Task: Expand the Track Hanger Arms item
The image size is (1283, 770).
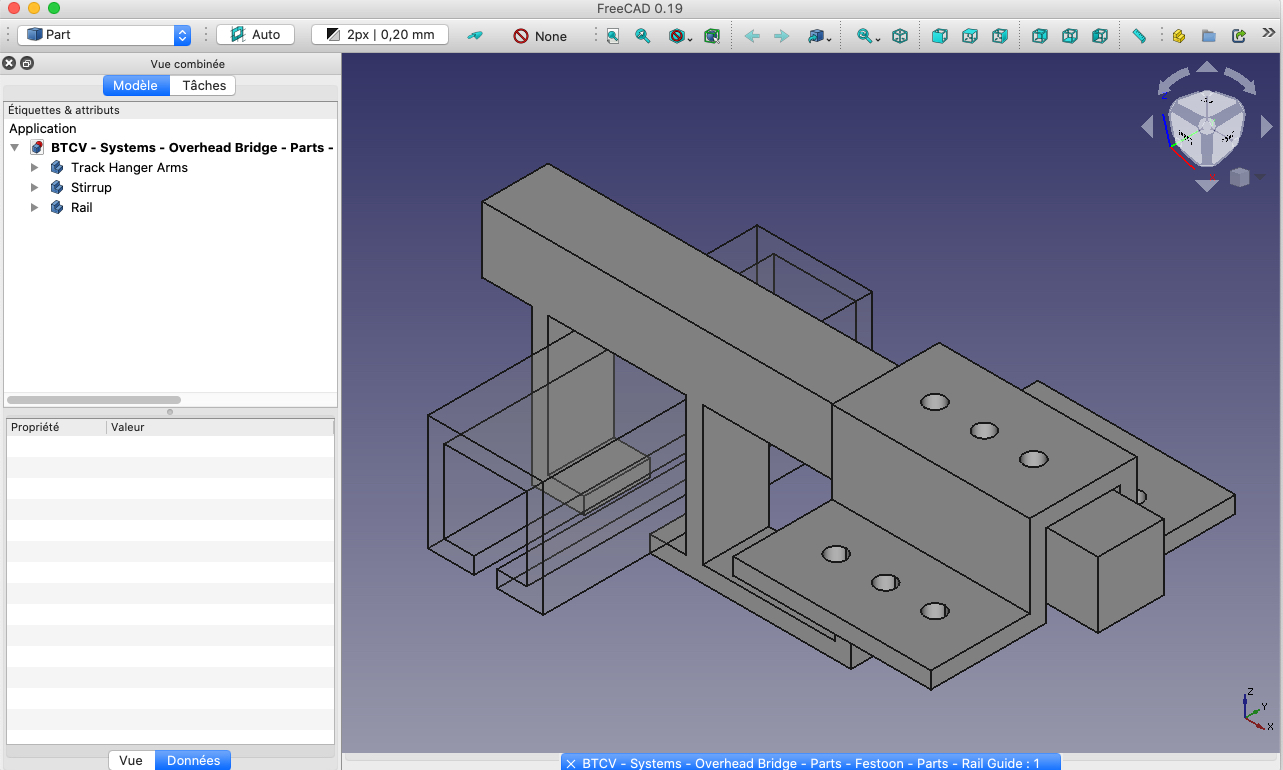Action: point(35,168)
